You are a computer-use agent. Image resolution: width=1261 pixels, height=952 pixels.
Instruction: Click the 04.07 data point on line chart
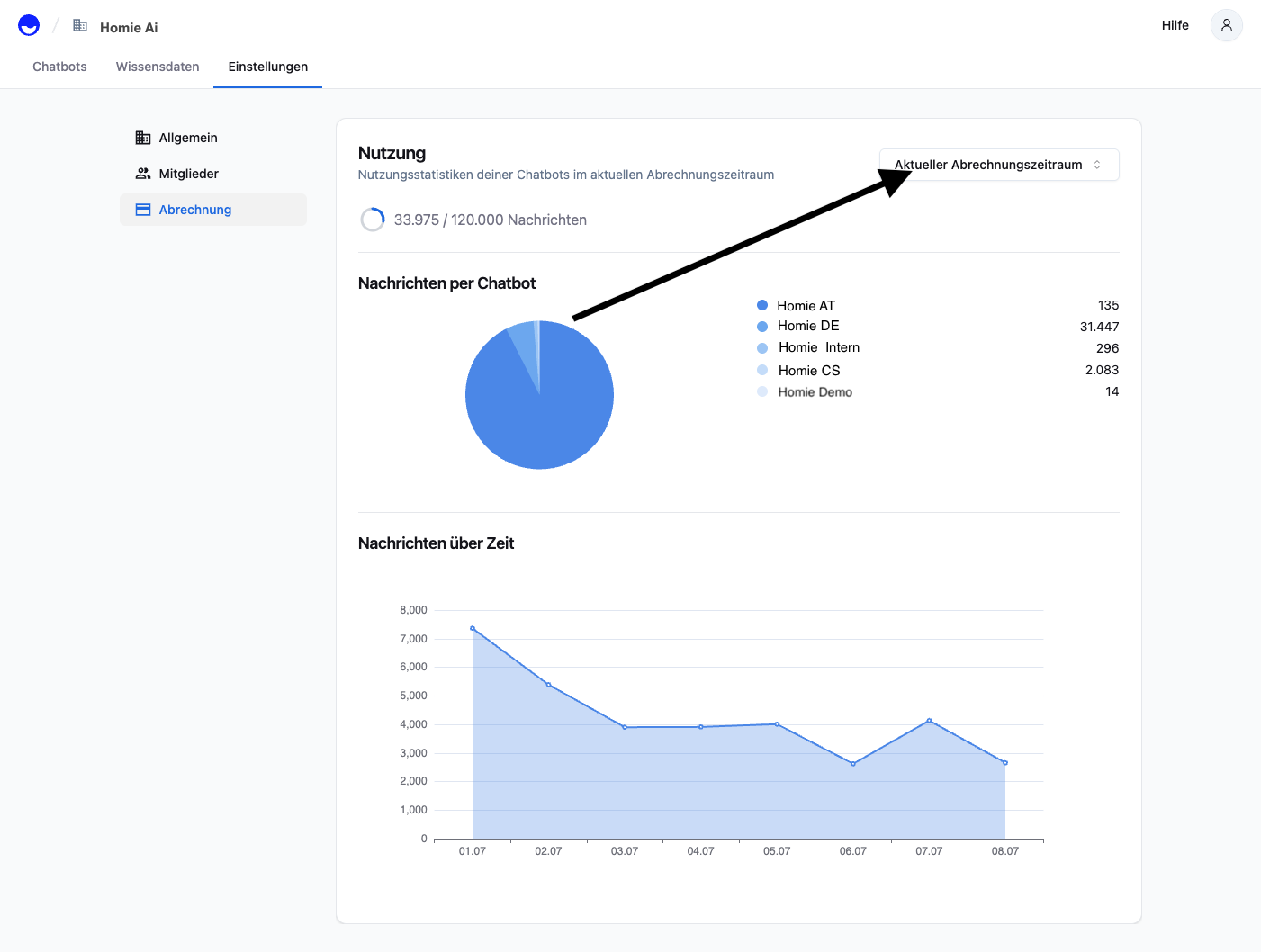701,727
